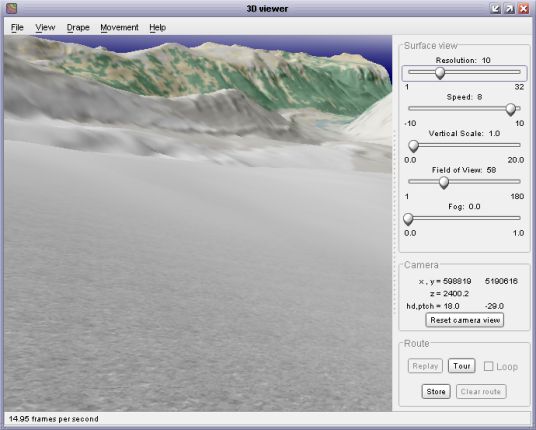The image size is (536, 430).
Task: Click the Fog: 0.0 label
Action: pyautogui.click(x=464, y=207)
